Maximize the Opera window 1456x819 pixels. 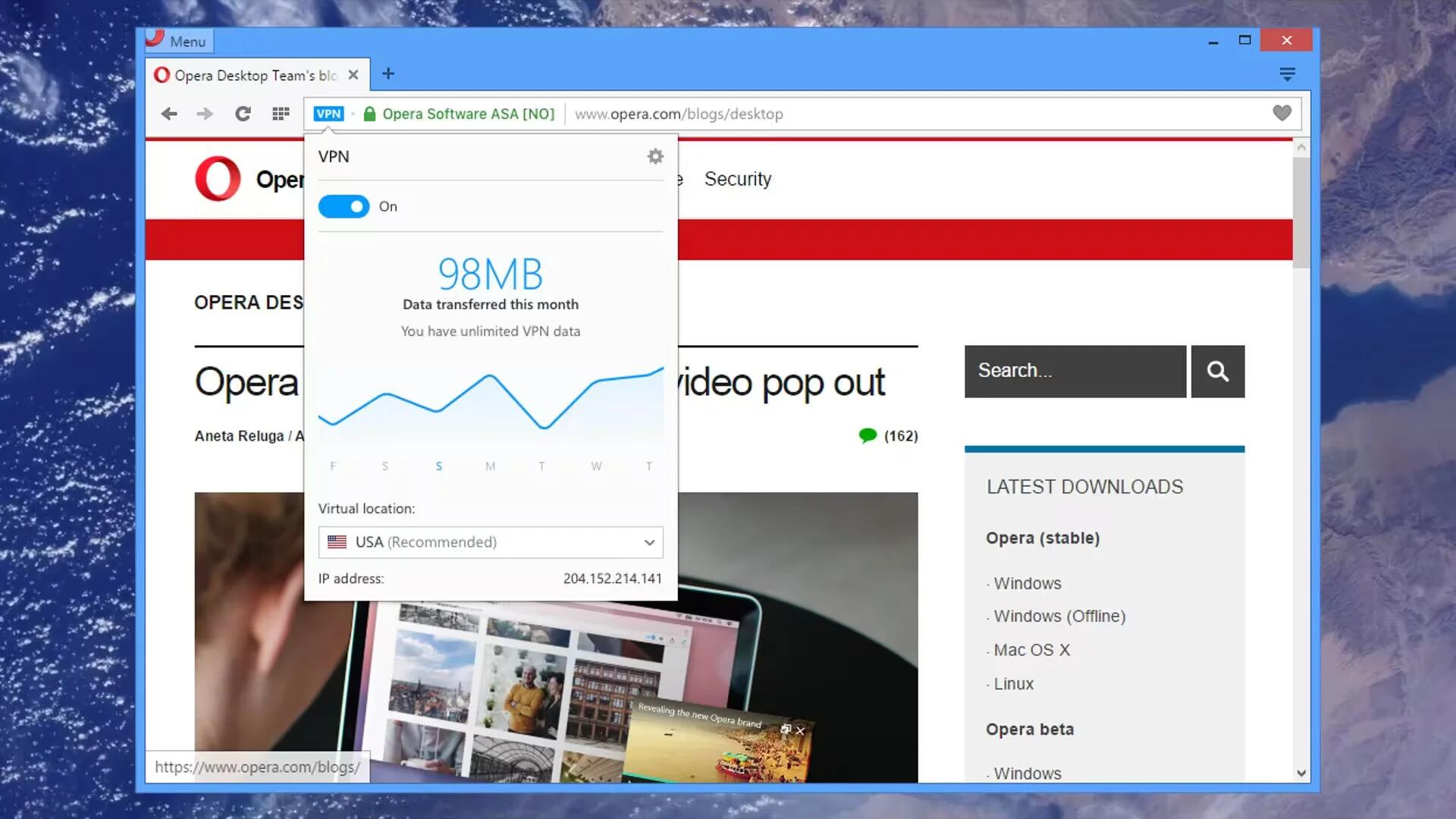point(1244,40)
